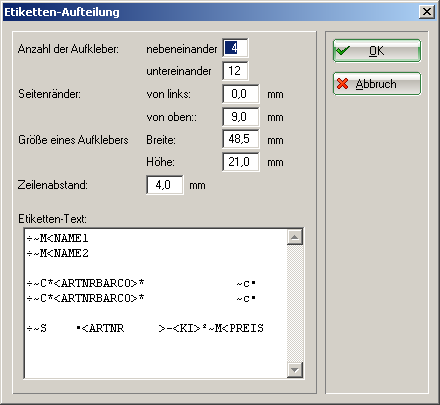Close the Etiketten-Aufteilung dialog window
The width and height of the screenshot is (440, 405).
pyautogui.click(x=427, y=12)
